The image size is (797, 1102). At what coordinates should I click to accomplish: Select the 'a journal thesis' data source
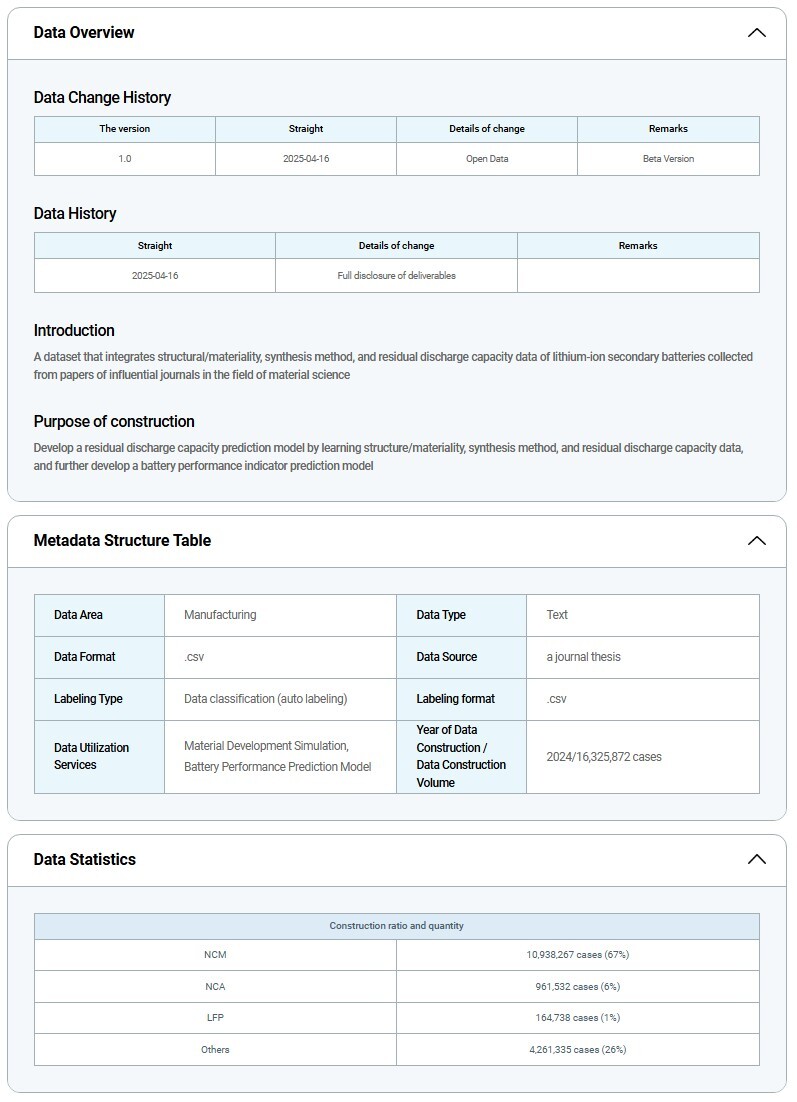[x=583, y=657]
